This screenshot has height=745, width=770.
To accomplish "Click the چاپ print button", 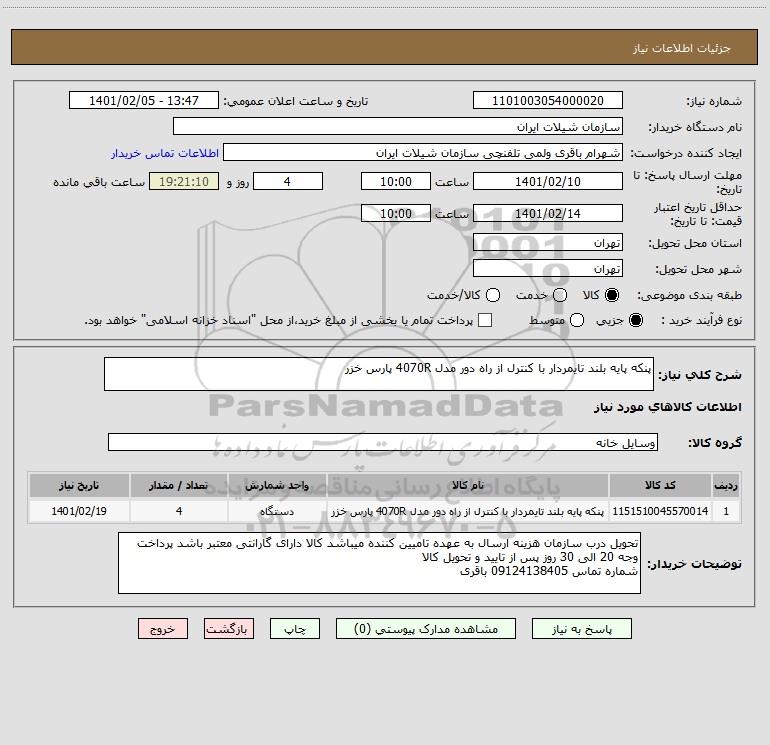I will pyautogui.click(x=295, y=629).
